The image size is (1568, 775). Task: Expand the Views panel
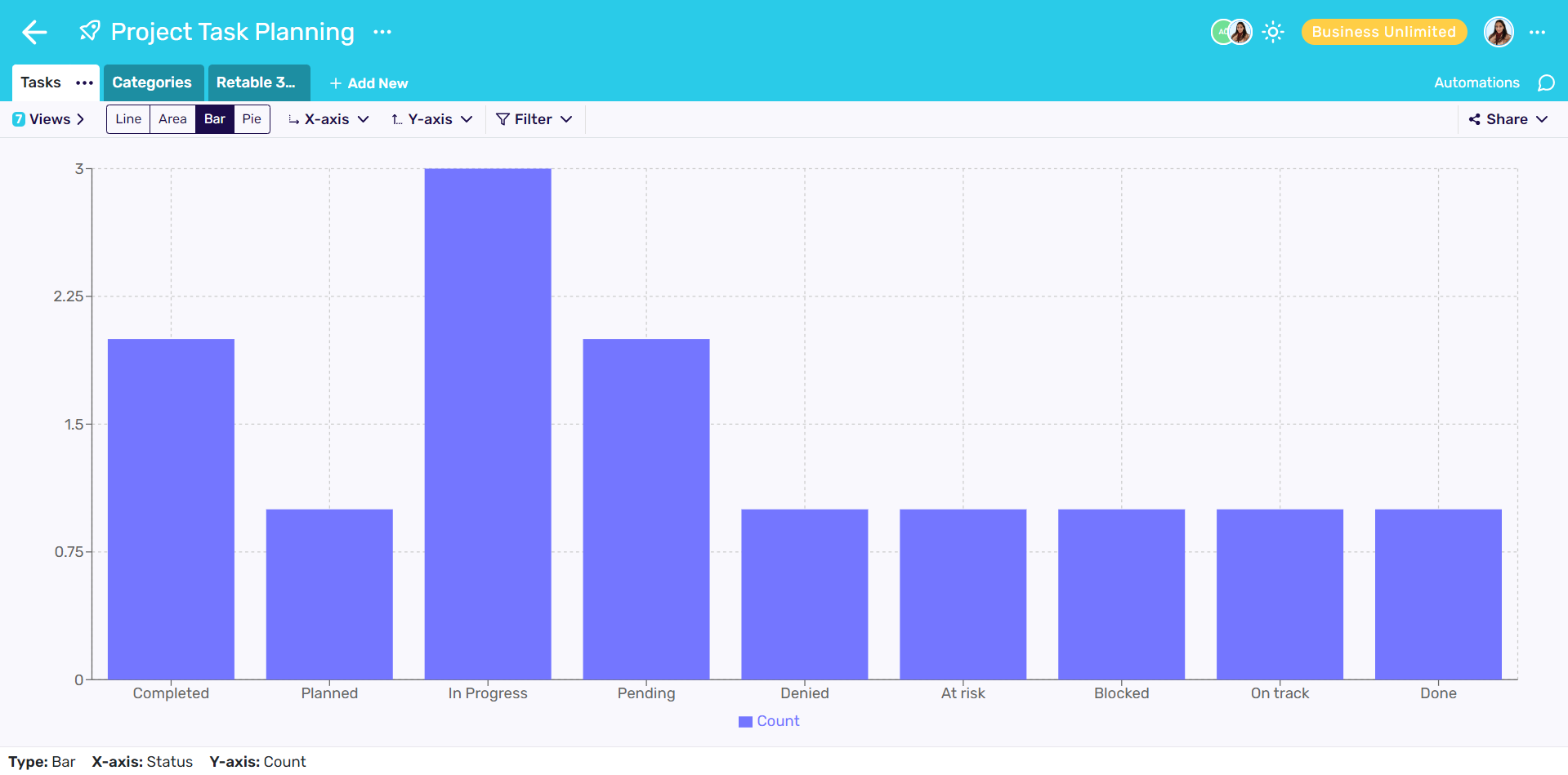(49, 118)
